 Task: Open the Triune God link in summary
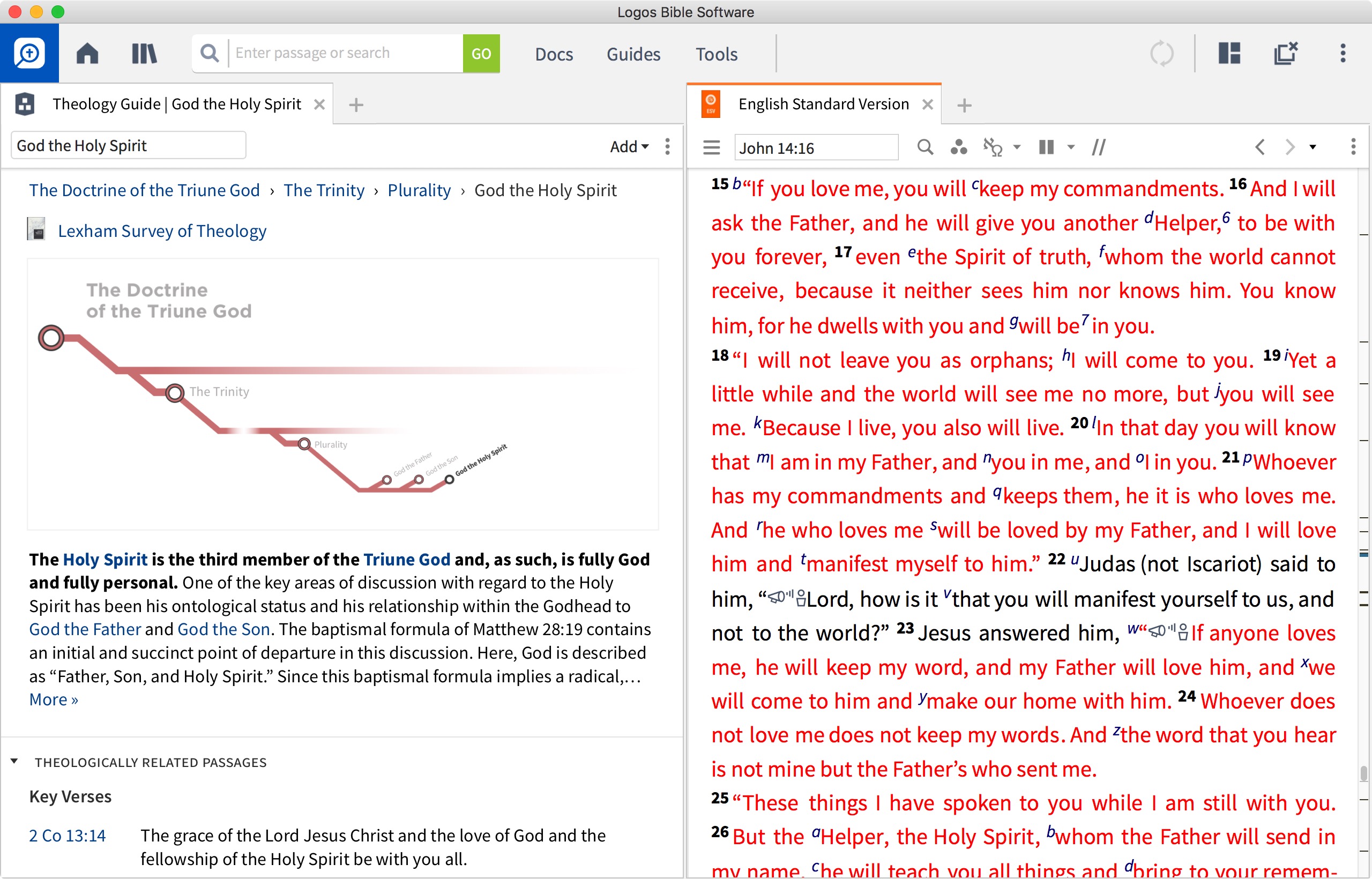tap(407, 560)
